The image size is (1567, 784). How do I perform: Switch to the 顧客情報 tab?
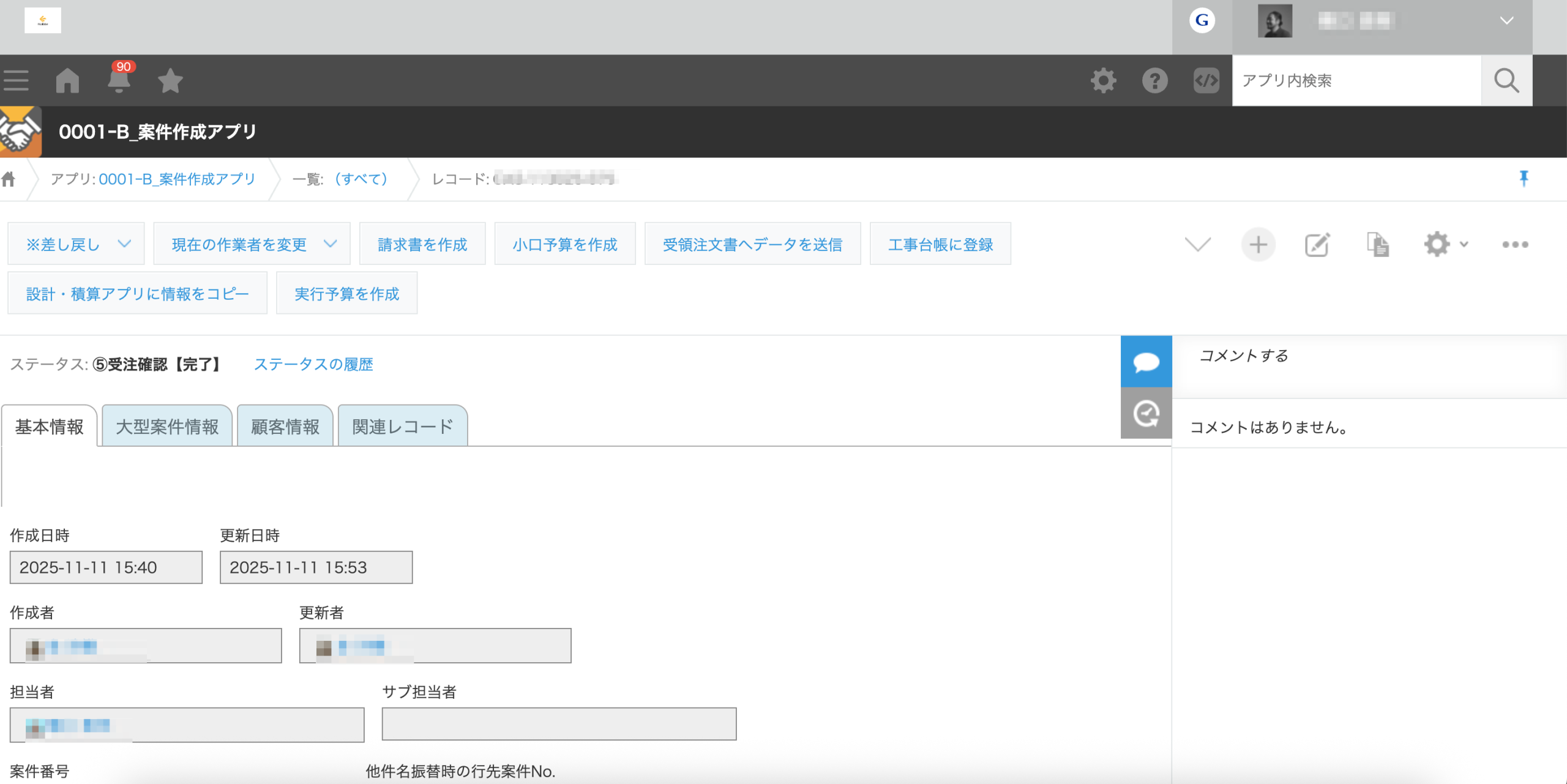click(x=285, y=427)
